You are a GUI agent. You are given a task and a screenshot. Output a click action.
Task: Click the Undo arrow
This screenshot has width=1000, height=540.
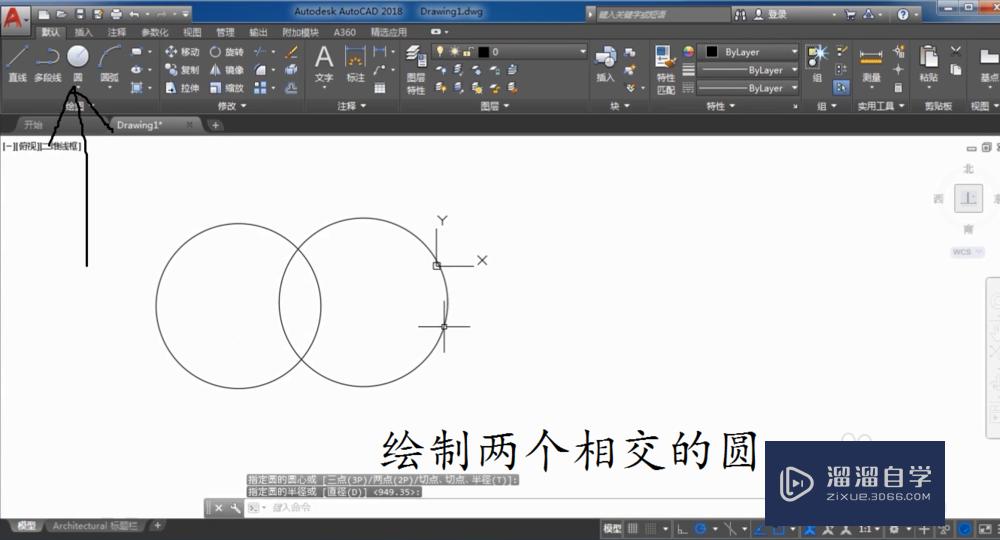pyautogui.click(x=134, y=14)
